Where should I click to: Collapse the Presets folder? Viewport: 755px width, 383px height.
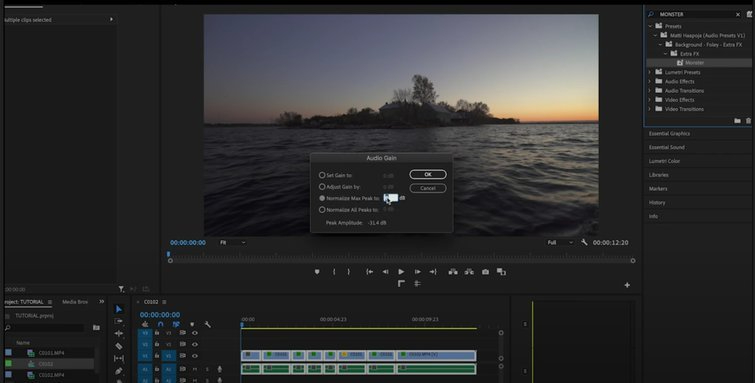[x=650, y=26]
